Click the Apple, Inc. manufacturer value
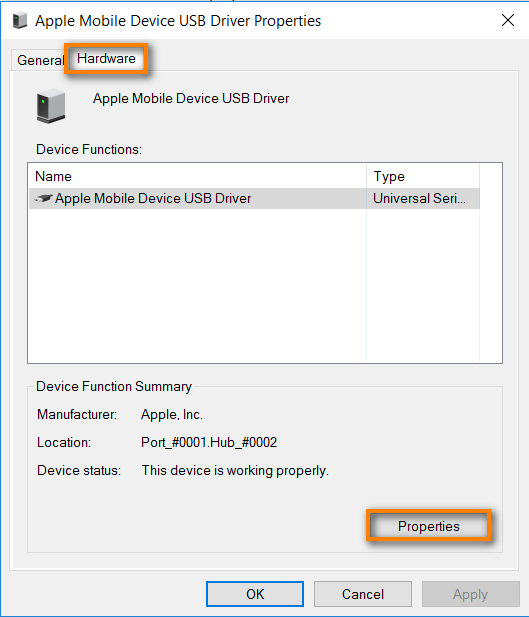 [x=172, y=414]
